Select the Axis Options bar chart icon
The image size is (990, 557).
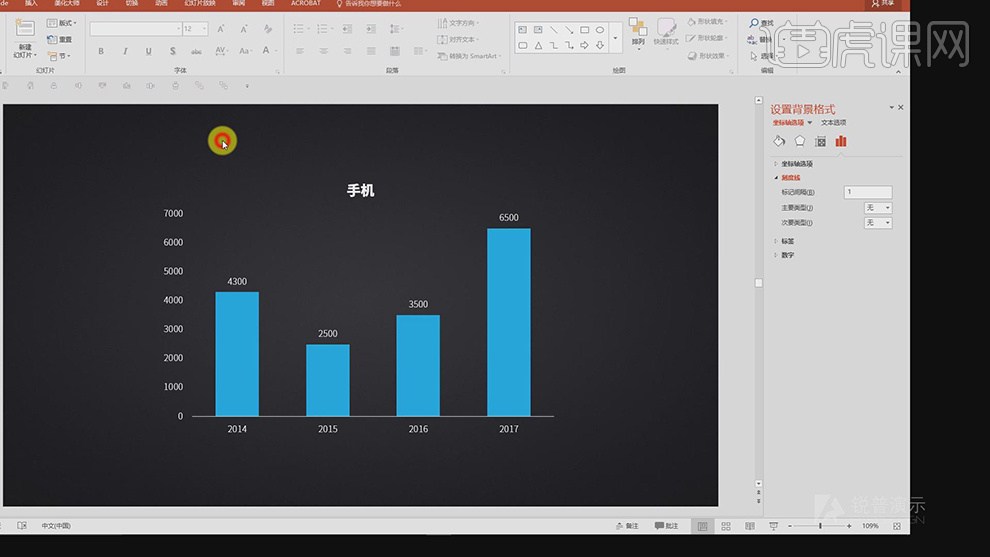click(x=841, y=141)
